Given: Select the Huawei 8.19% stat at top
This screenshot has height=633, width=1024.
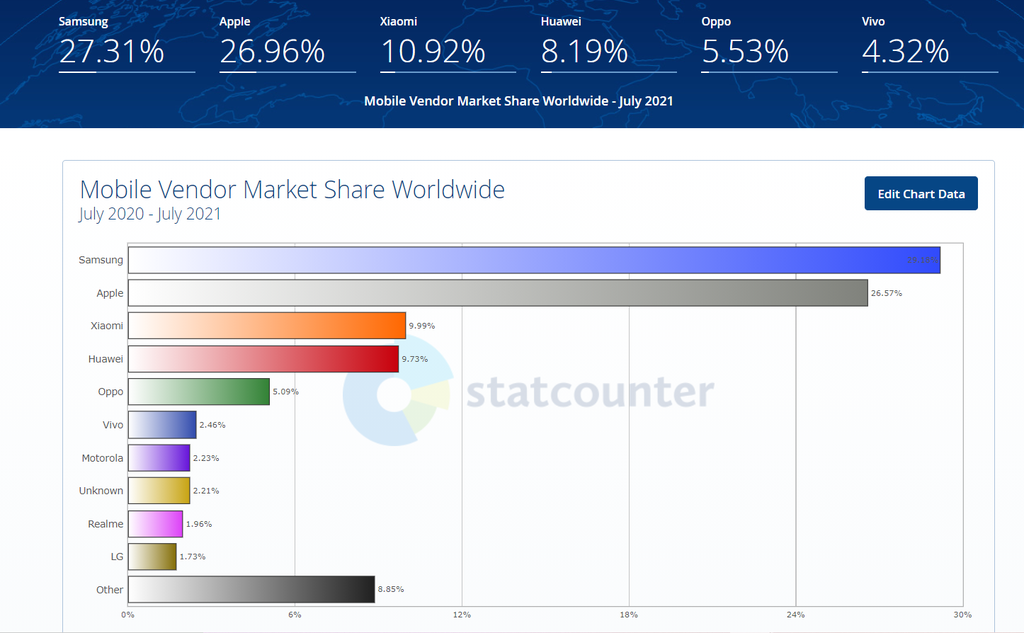Looking at the screenshot, I should point(608,43).
